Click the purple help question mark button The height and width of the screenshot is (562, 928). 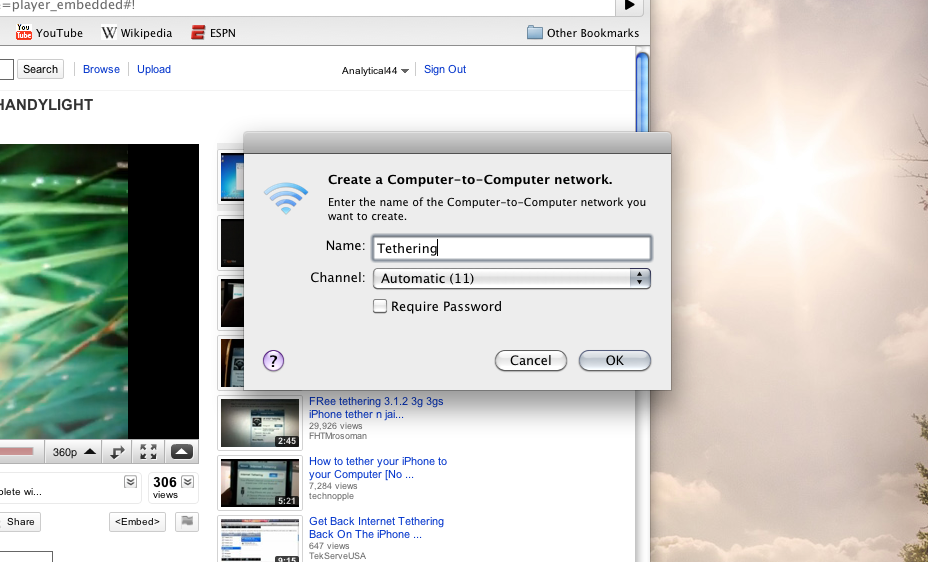(273, 360)
